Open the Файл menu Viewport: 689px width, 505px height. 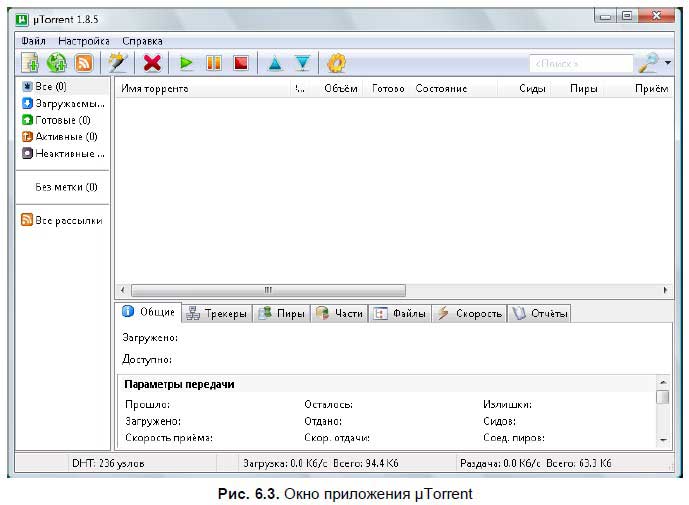click(33, 41)
